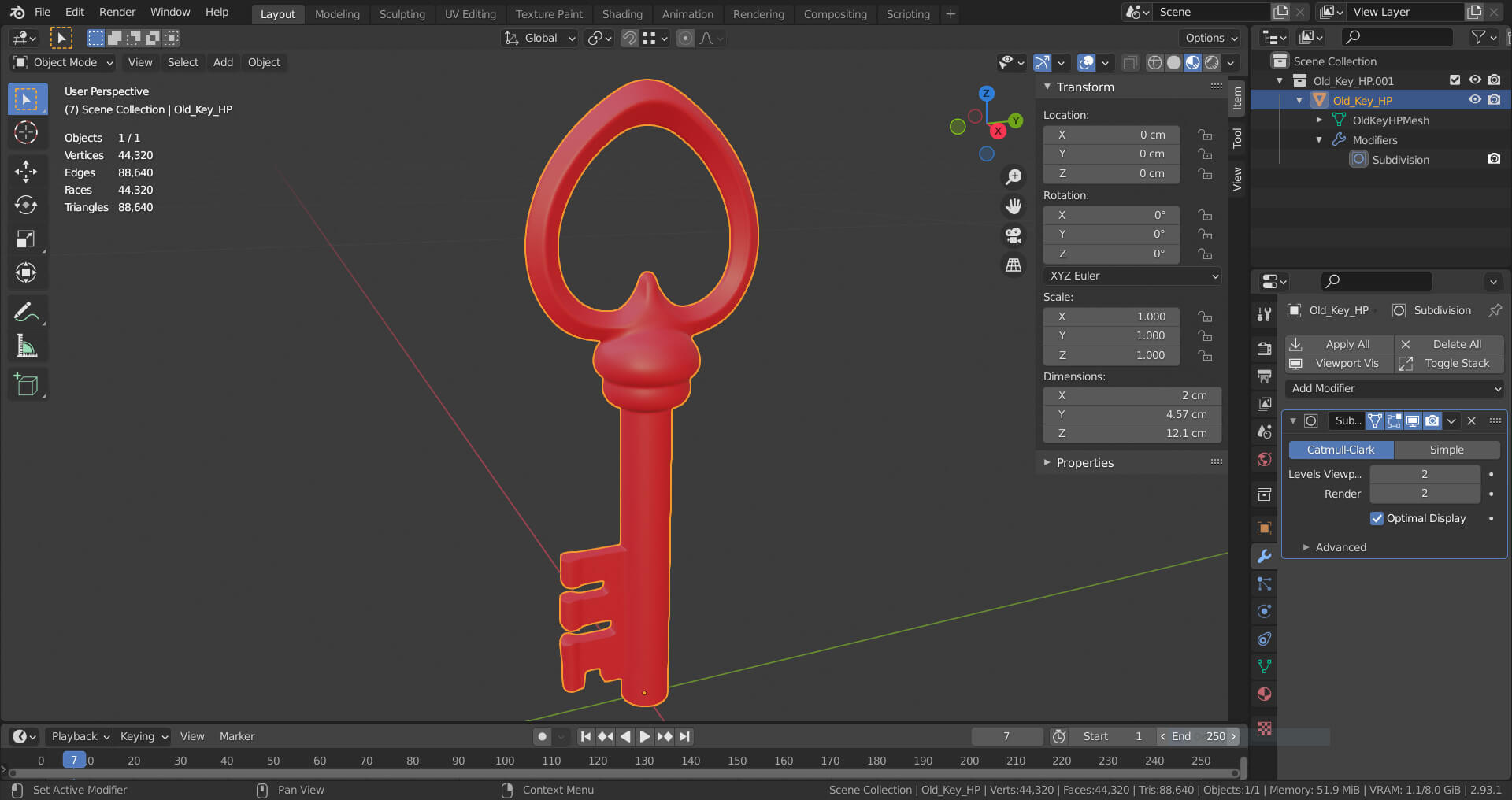Select the Cursor tool in the toolbar
The image size is (1512, 800).
point(26,132)
